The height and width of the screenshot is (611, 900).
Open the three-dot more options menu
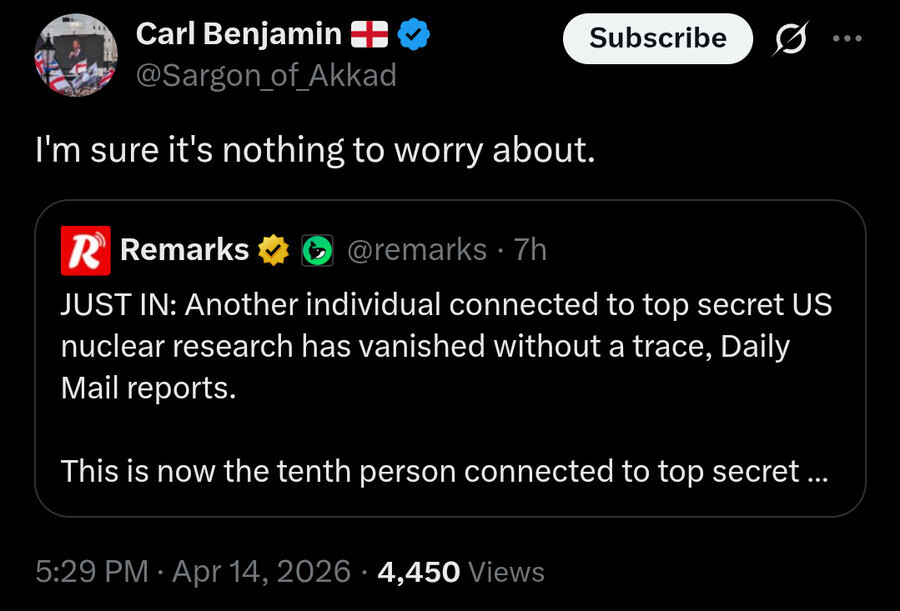[x=847, y=38]
